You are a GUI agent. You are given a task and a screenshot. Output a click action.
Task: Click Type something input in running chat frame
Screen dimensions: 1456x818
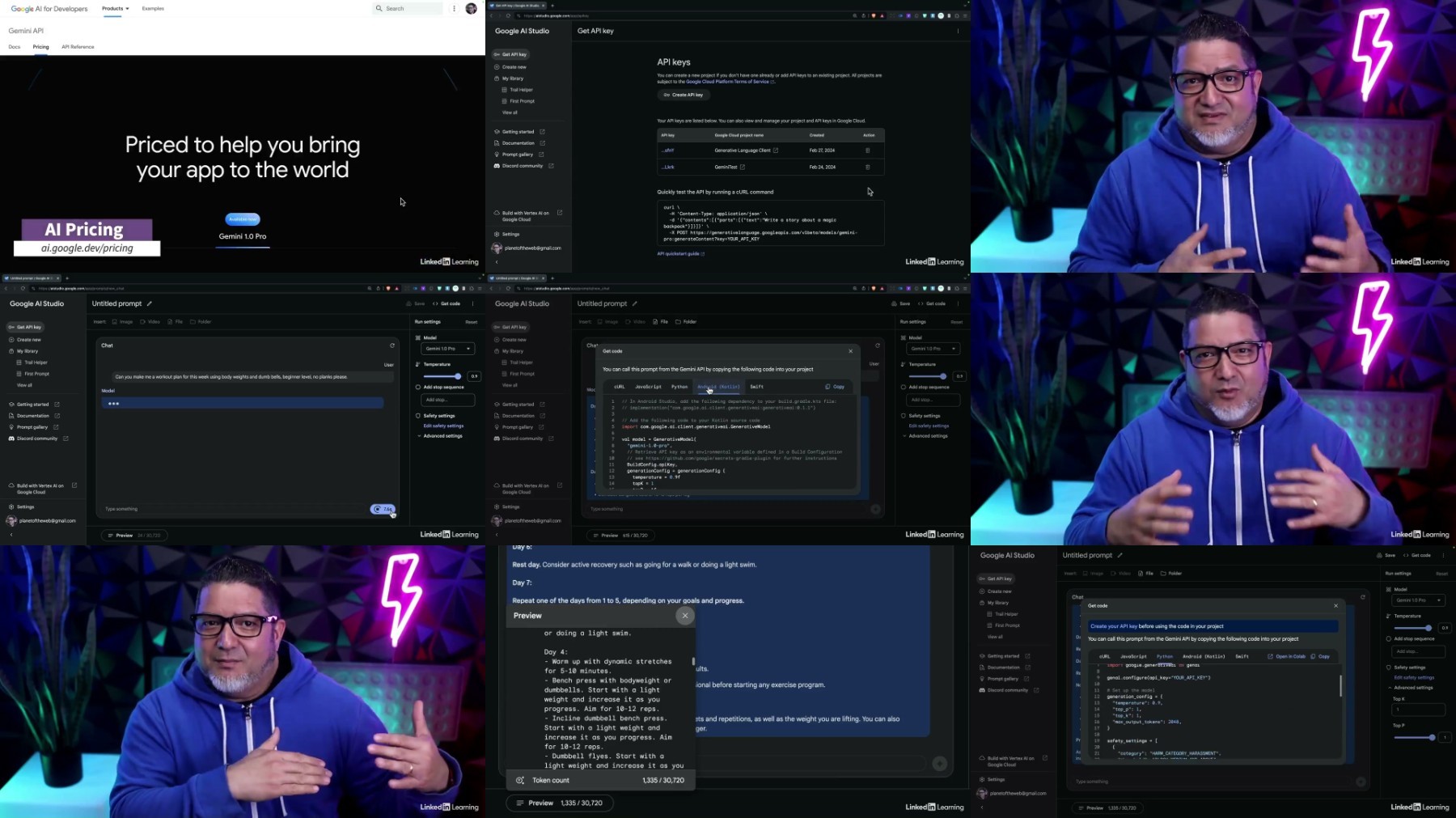tap(235, 509)
